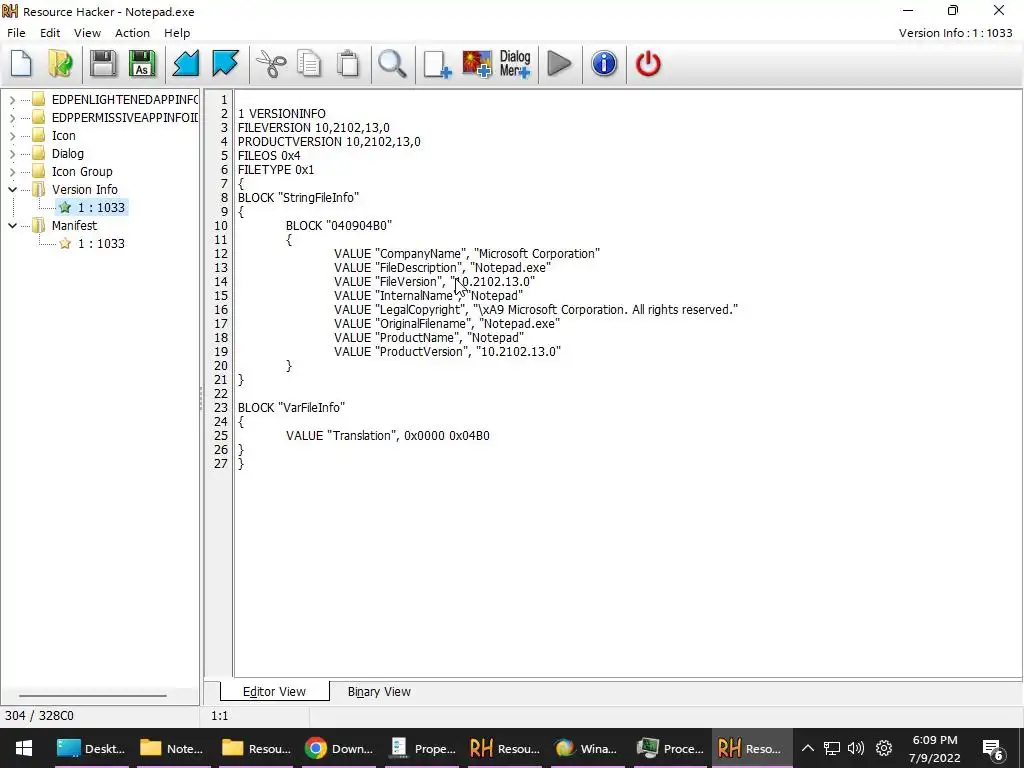Screen dimensions: 1024x768
Task: Click the taskbar network icon
Action: 831,748
